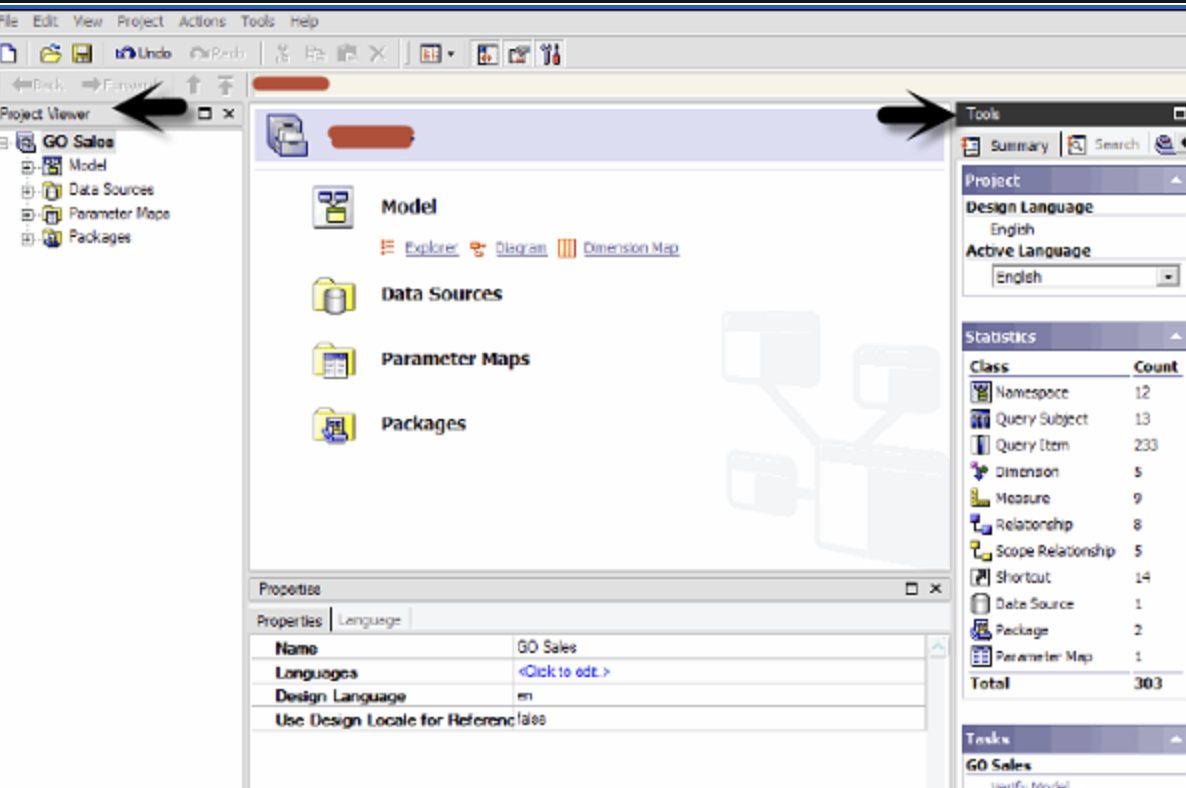
Task: Click the Parameter Maps folder icon
Action: point(332,360)
